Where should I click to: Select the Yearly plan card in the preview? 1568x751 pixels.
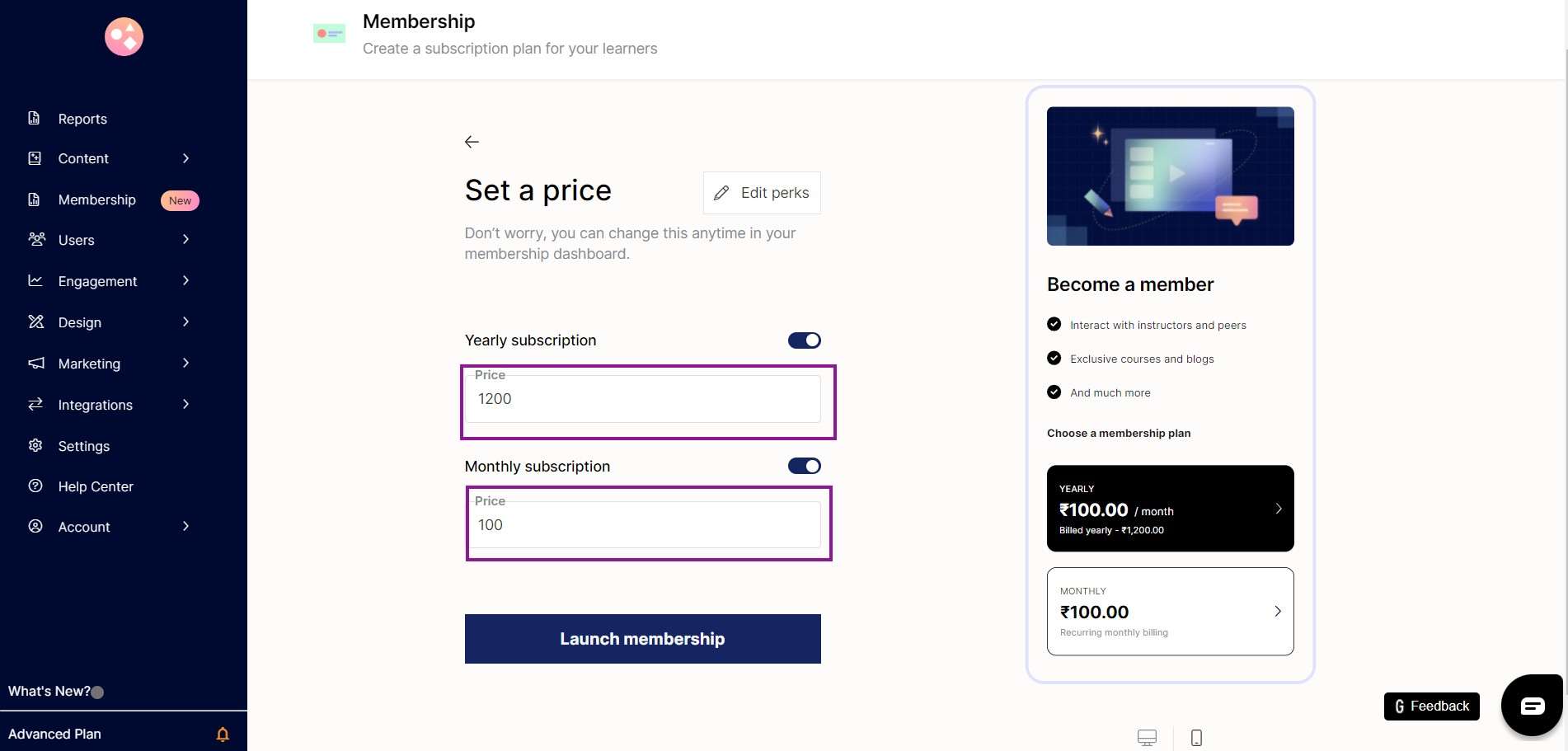pyautogui.click(x=1170, y=509)
